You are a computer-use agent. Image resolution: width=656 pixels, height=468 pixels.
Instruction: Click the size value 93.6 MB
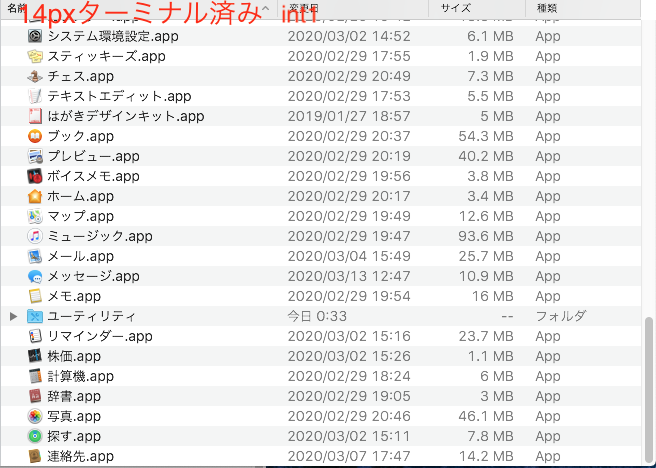[x=486, y=236]
